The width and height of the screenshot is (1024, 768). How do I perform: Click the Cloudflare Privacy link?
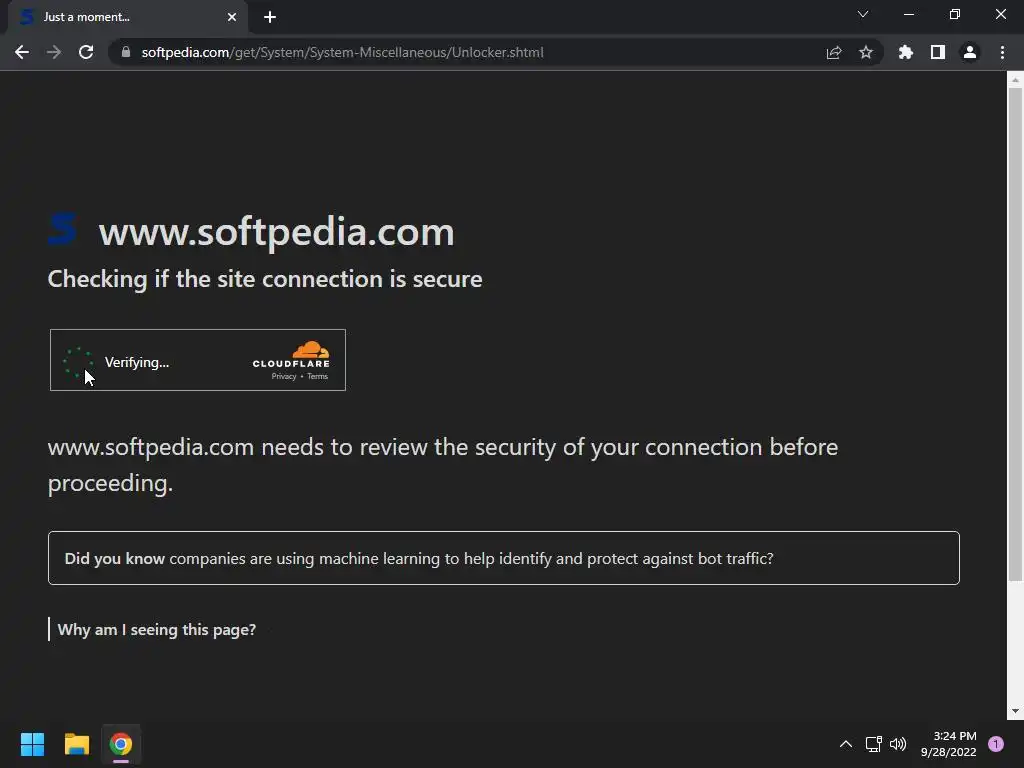(284, 376)
